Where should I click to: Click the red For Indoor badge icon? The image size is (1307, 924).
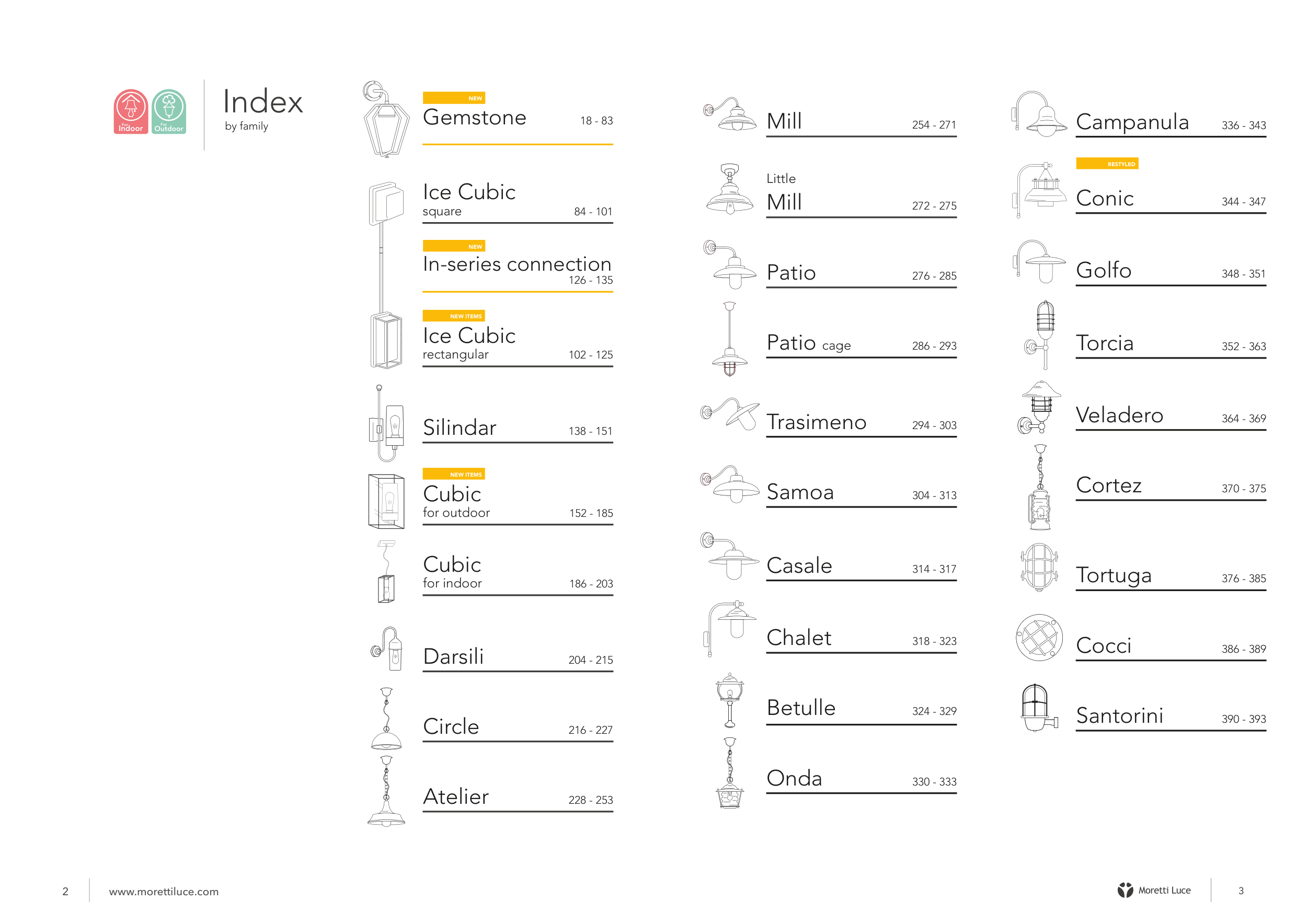coord(131,111)
